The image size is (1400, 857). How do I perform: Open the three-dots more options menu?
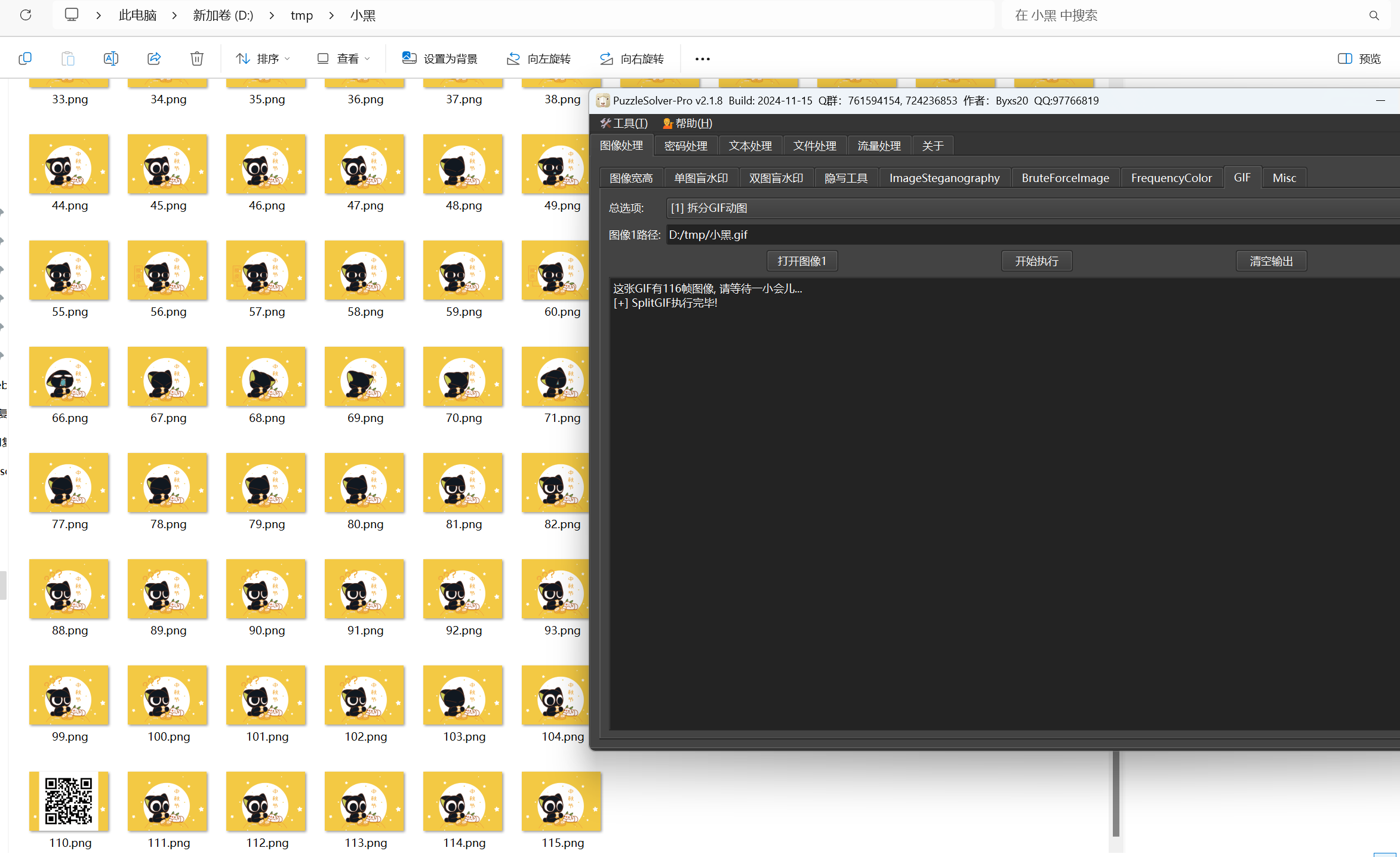[703, 58]
